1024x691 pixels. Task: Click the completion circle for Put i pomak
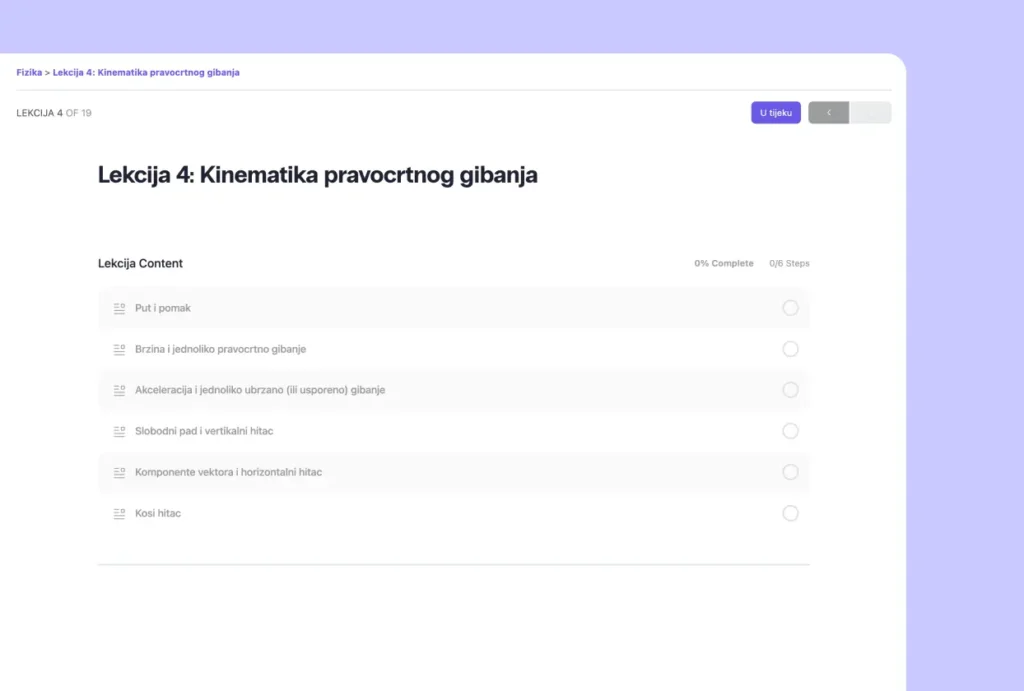tap(790, 308)
